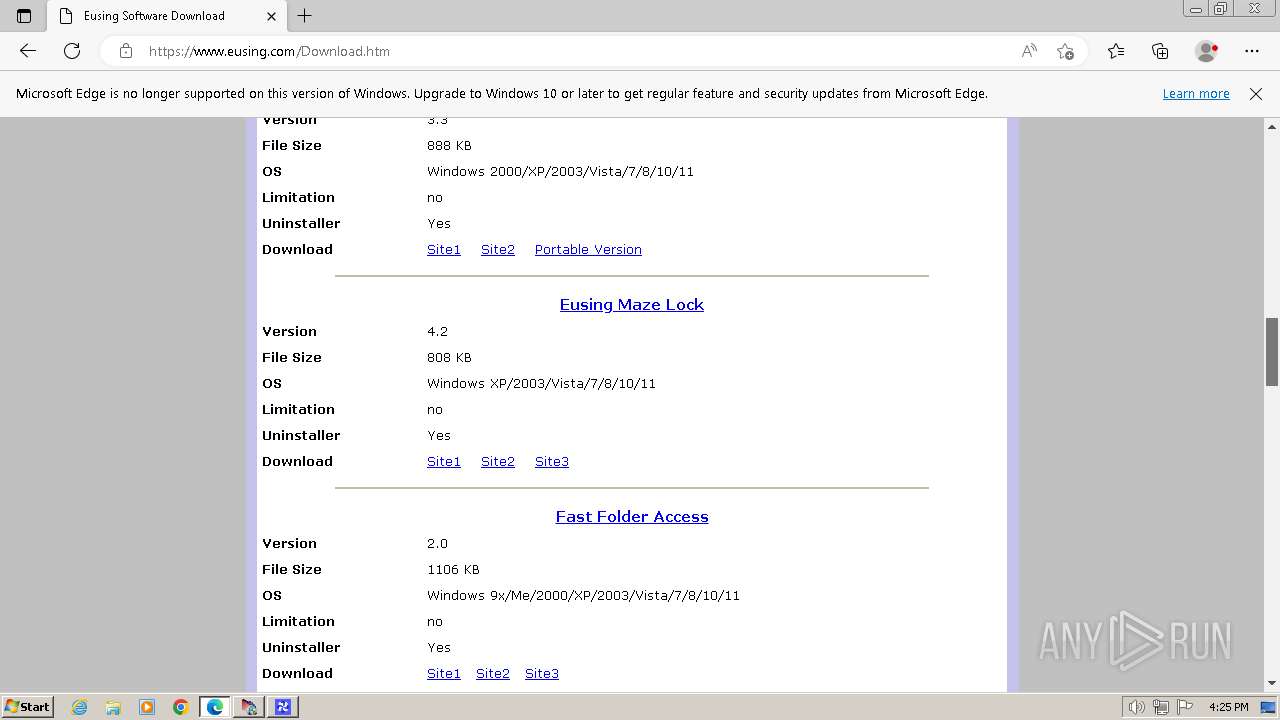This screenshot has height=720, width=1280.
Task: Click the Show desktop tray button
Action: click(1268, 707)
